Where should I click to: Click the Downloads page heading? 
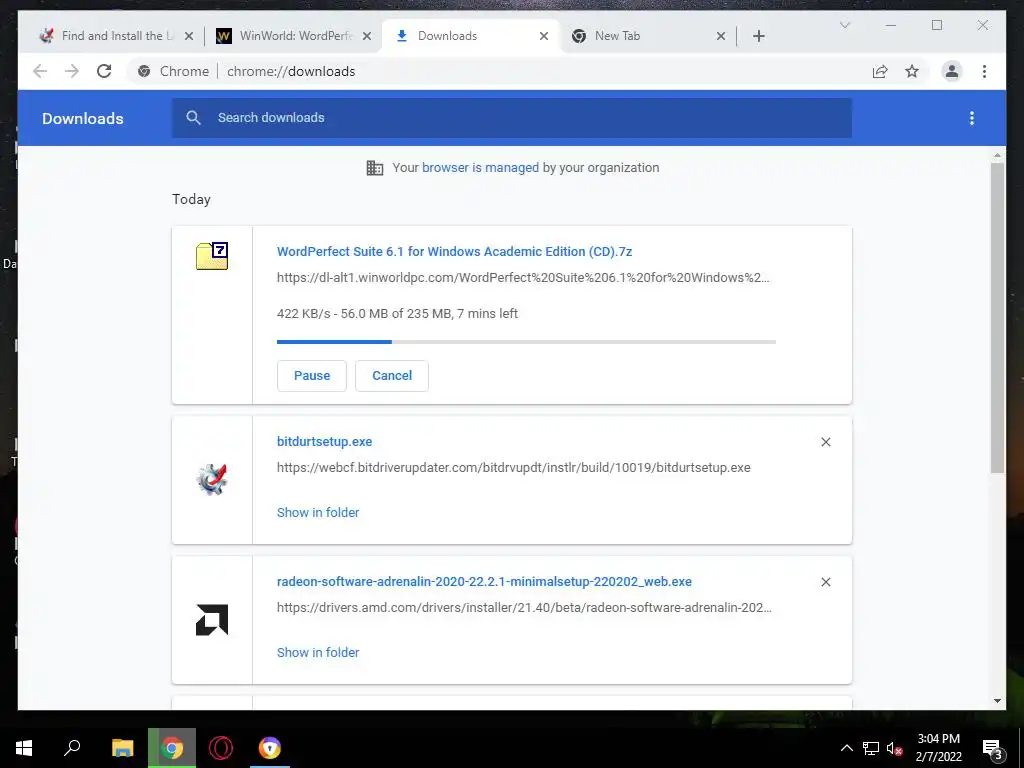[x=82, y=118]
